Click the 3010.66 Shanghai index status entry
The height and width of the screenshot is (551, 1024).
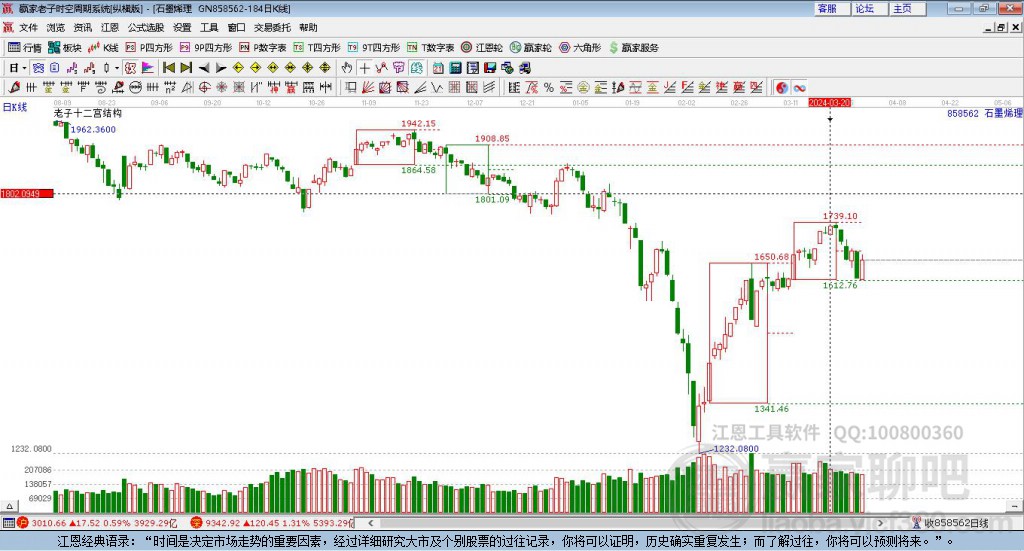pyautogui.click(x=98, y=523)
